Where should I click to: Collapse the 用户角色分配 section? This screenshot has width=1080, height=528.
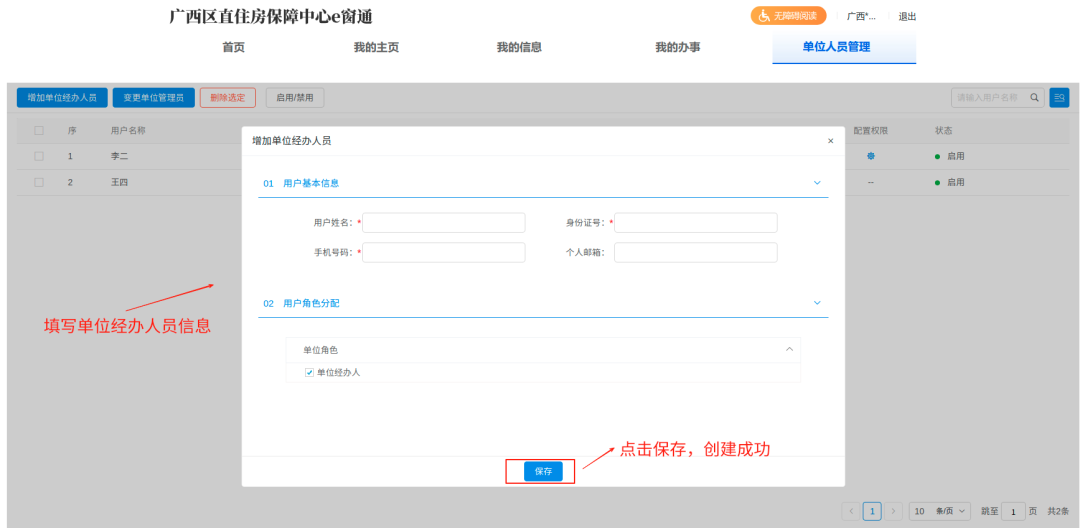(x=816, y=303)
